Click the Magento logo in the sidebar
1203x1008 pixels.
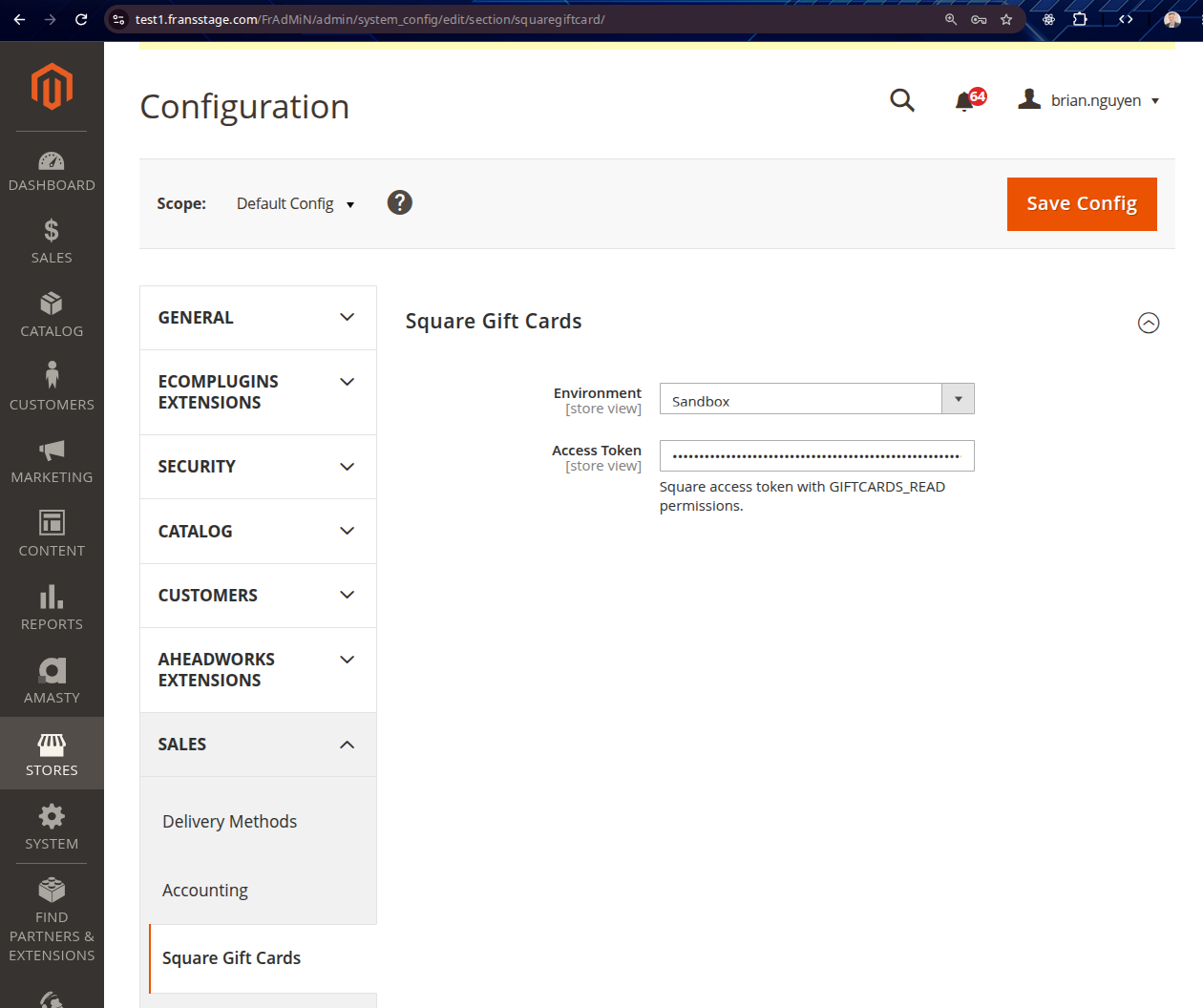[x=52, y=87]
